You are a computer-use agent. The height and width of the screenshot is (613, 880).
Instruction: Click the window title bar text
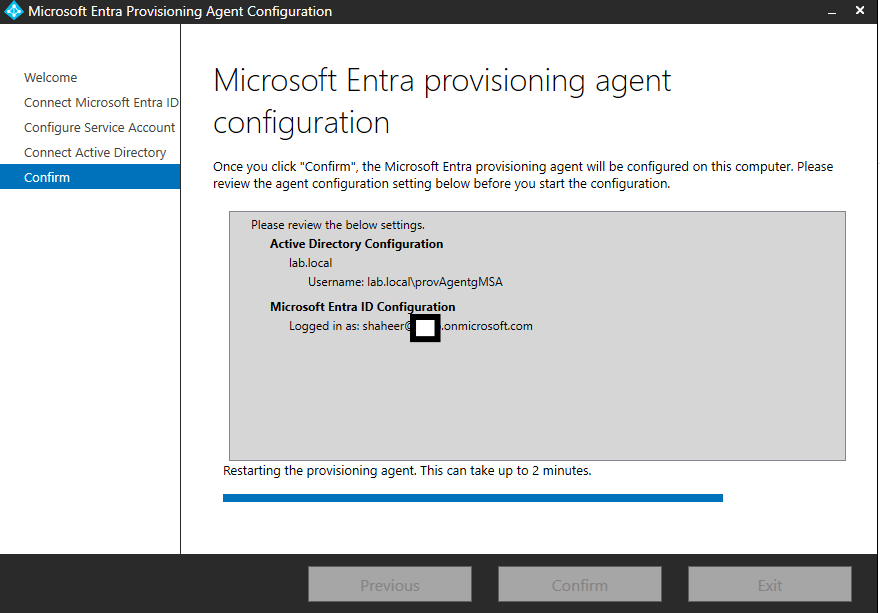[180, 12]
